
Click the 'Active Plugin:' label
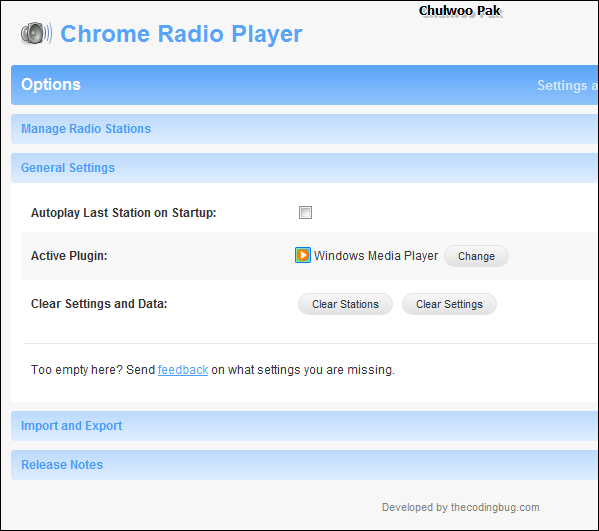point(69,256)
